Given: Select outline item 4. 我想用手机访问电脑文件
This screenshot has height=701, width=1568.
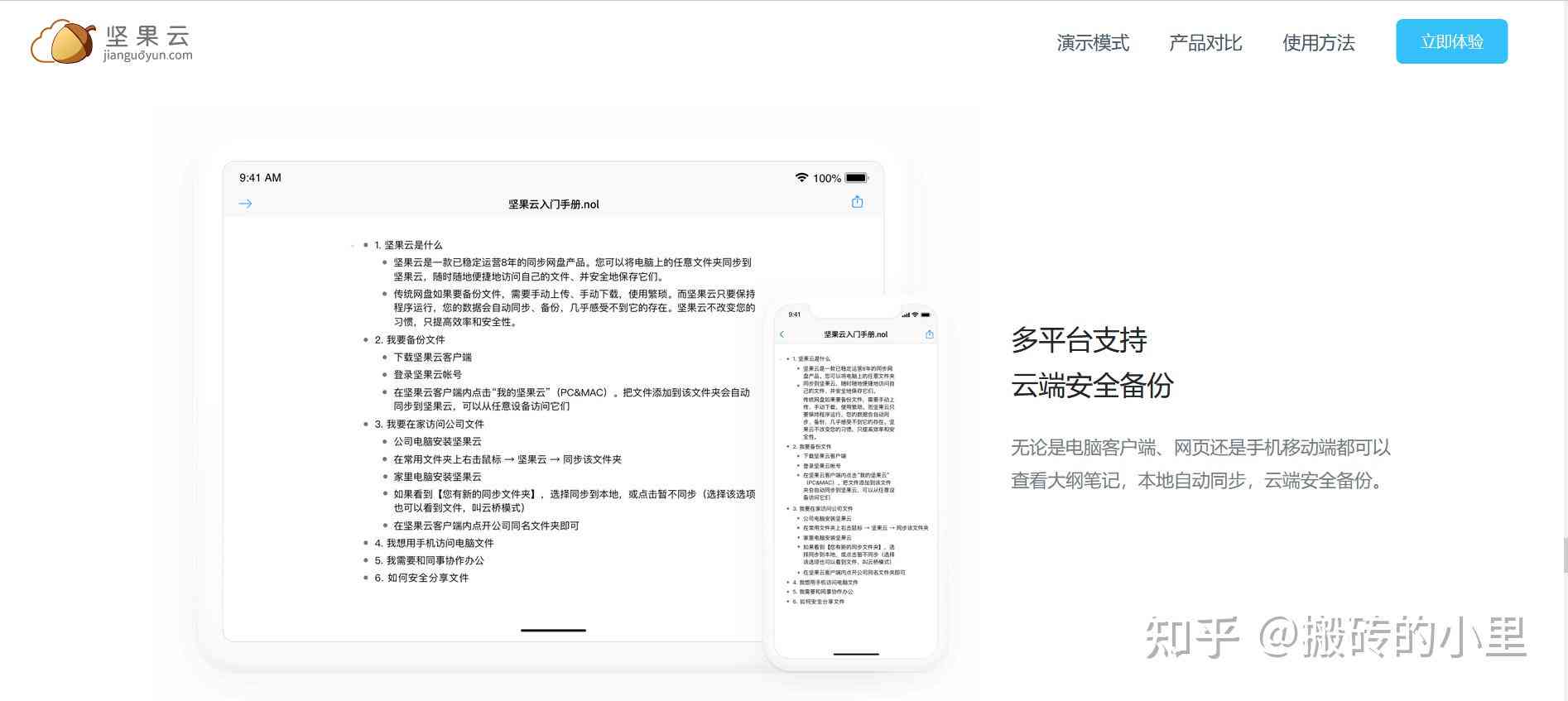Looking at the screenshot, I should 434,543.
